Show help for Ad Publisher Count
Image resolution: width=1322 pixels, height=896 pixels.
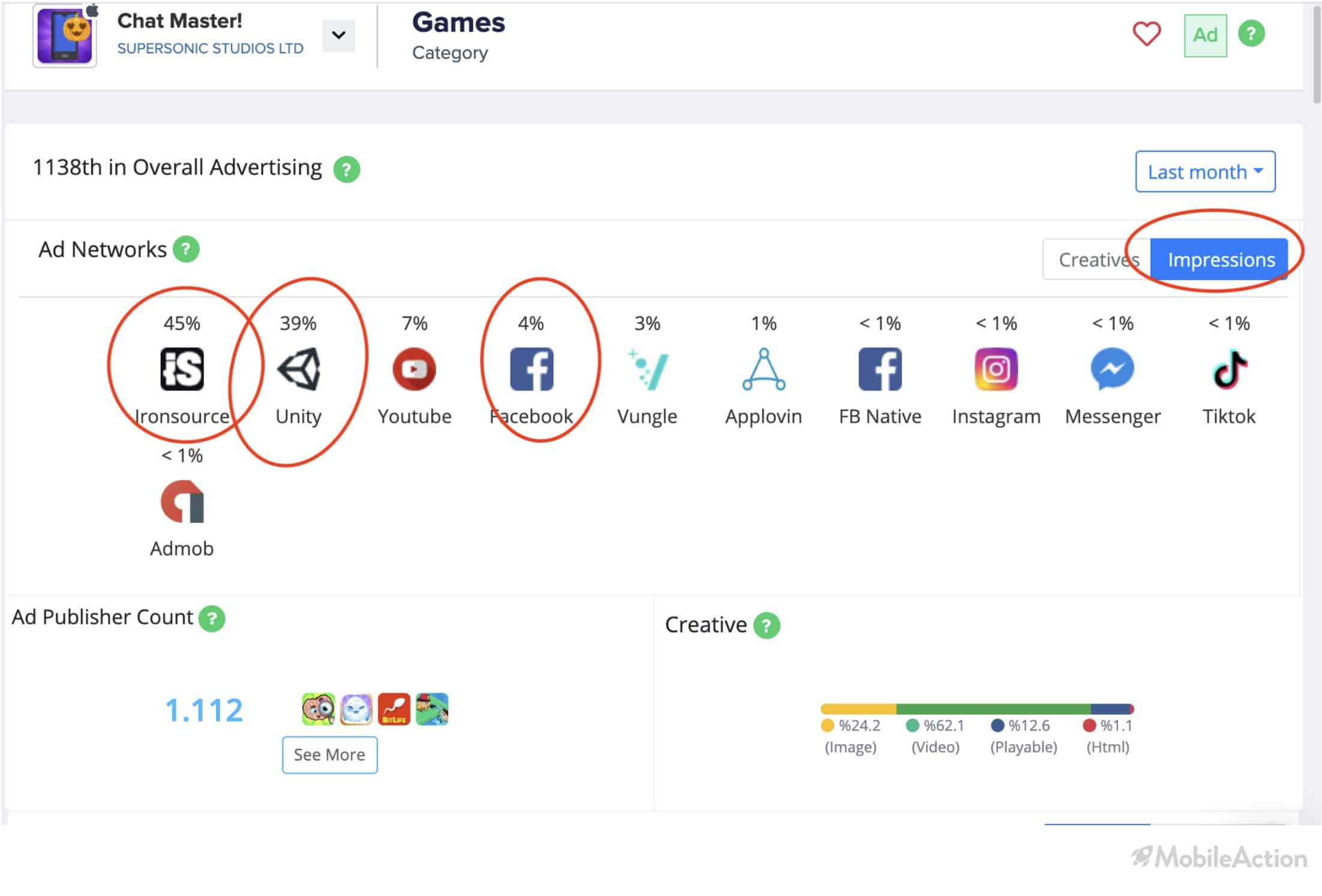click(x=212, y=618)
